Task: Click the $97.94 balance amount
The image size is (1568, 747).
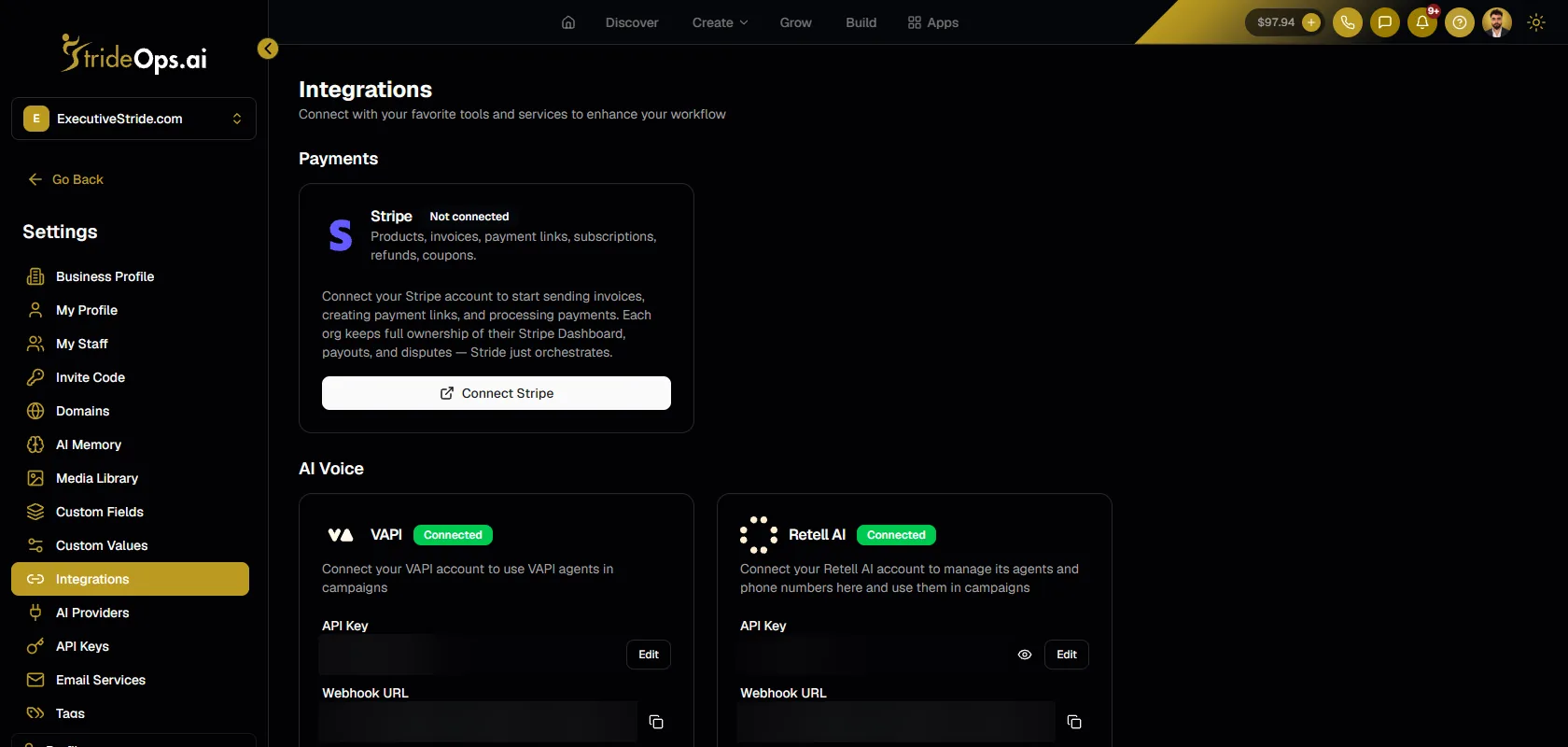Action: (1276, 22)
